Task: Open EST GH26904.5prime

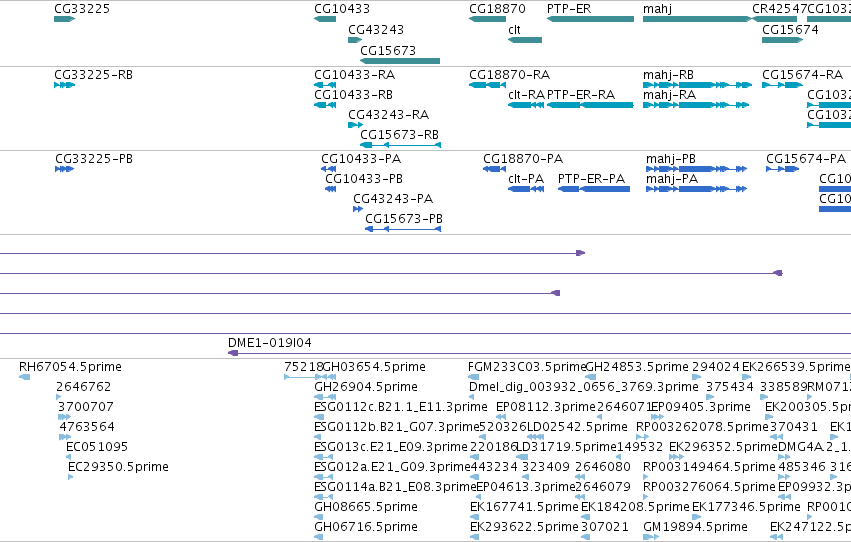Action: [x=366, y=386]
